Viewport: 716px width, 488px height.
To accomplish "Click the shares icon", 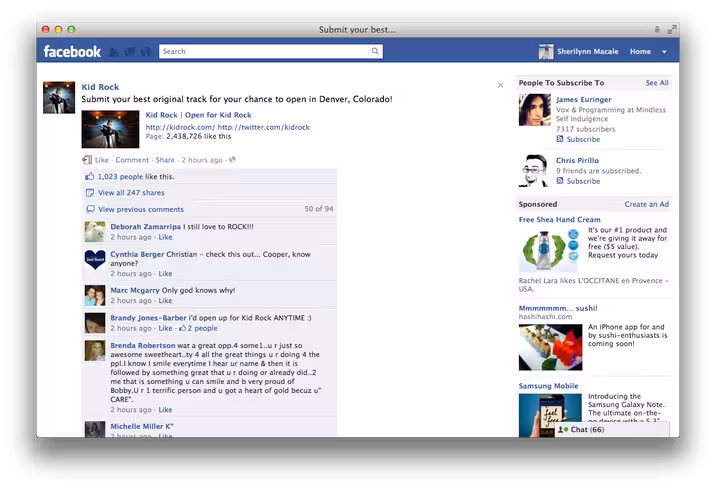I will coord(90,193).
